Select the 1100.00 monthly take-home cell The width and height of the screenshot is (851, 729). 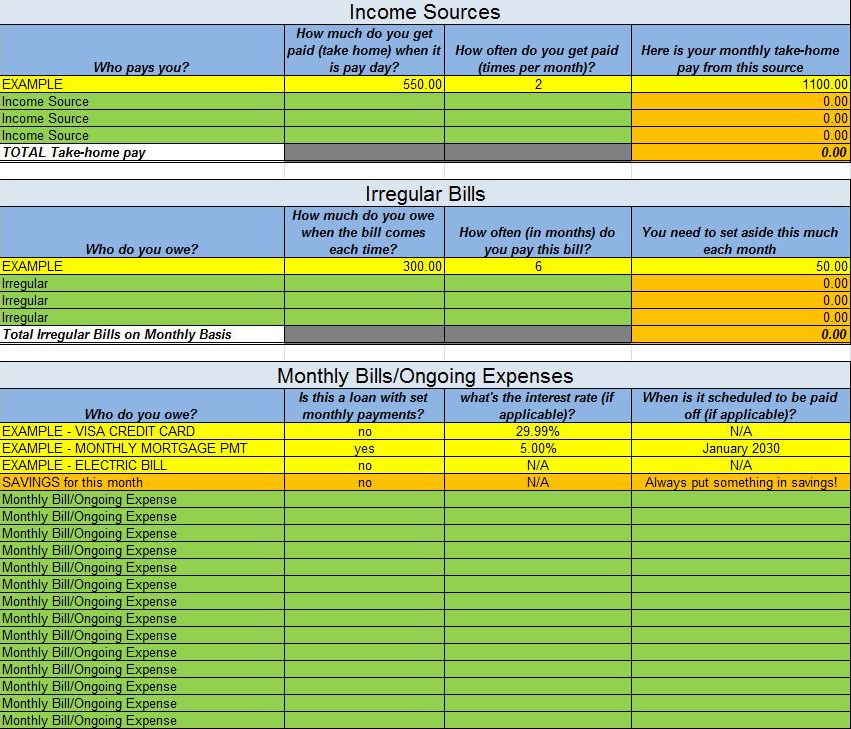coord(740,84)
